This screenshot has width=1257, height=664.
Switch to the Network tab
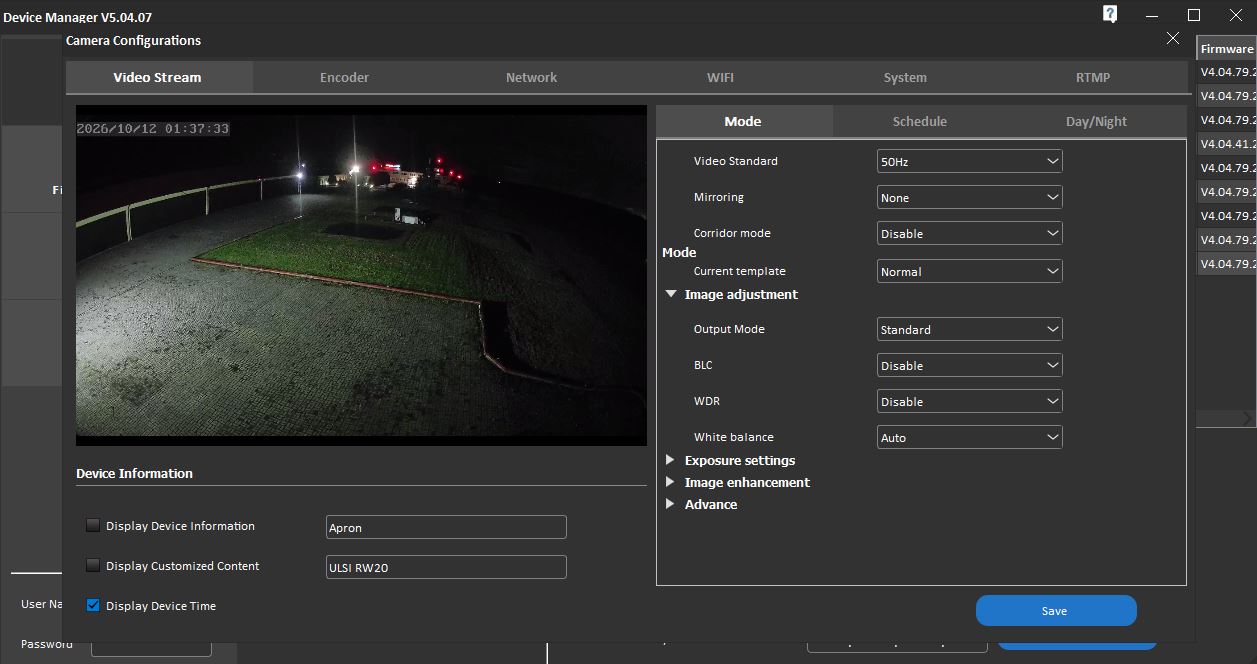click(531, 77)
